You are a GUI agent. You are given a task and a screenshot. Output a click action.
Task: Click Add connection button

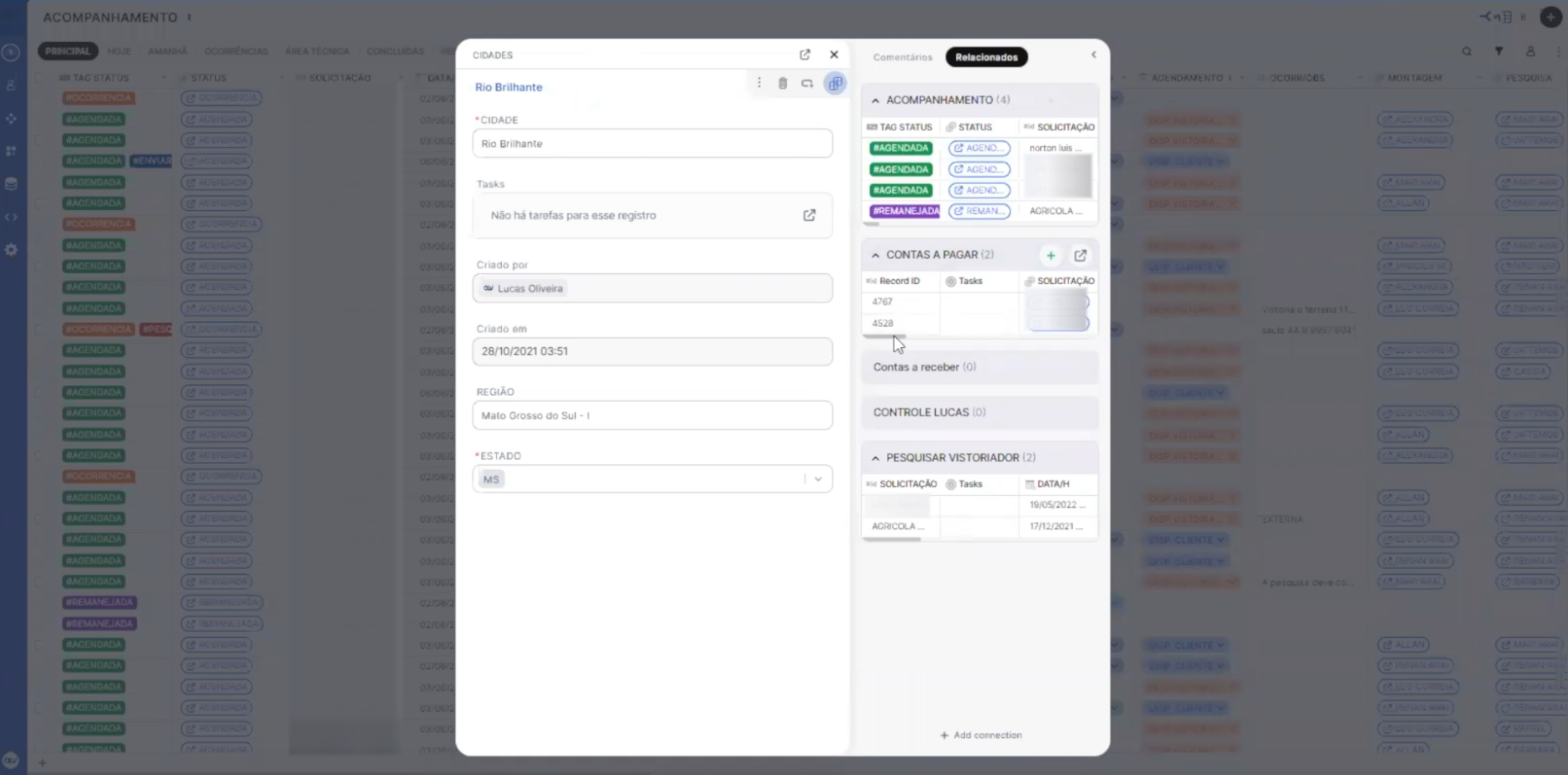pos(980,735)
